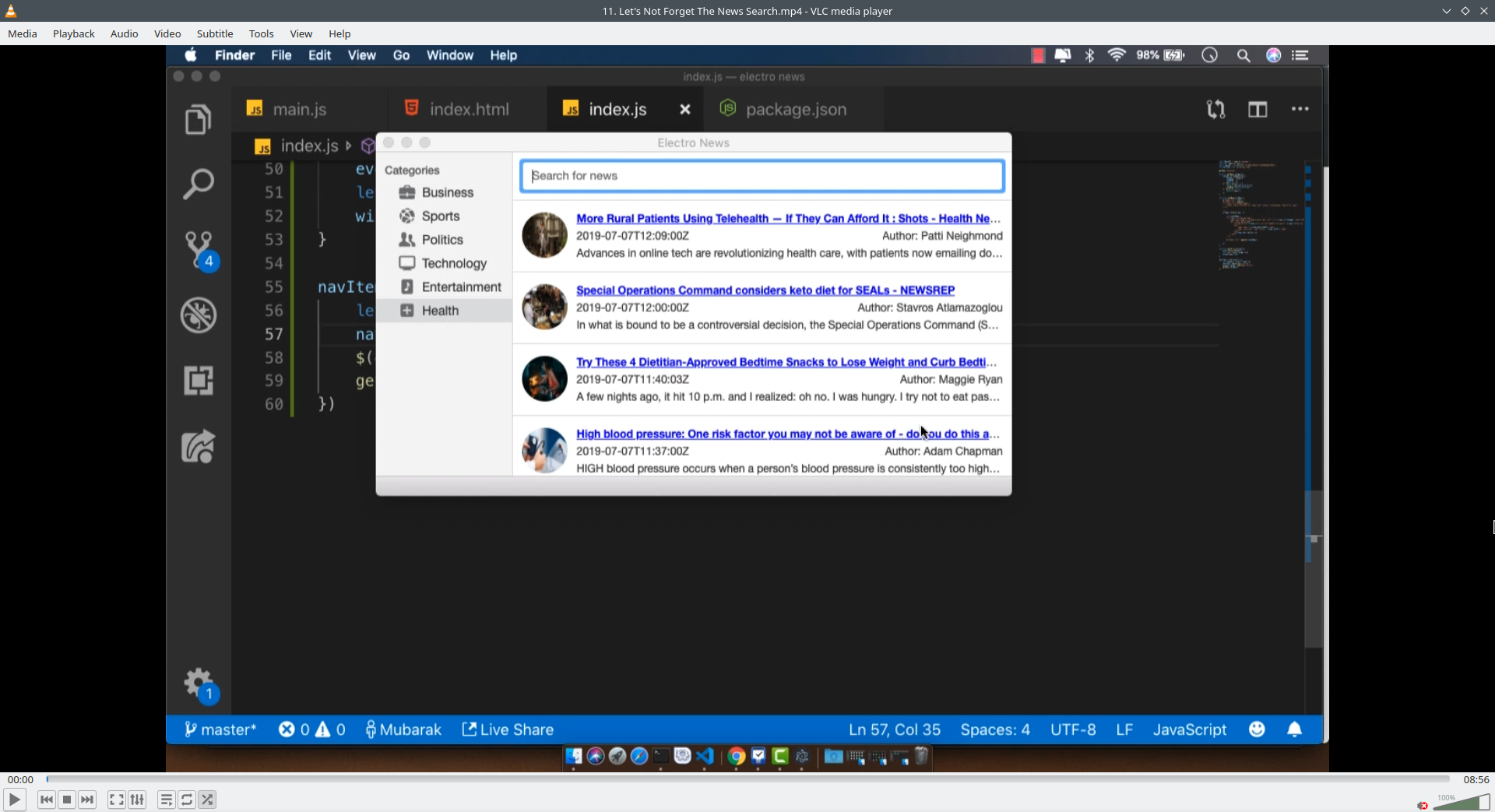Open the Special Operations keto diet link
This screenshot has height=812, width=1495.
765,290
